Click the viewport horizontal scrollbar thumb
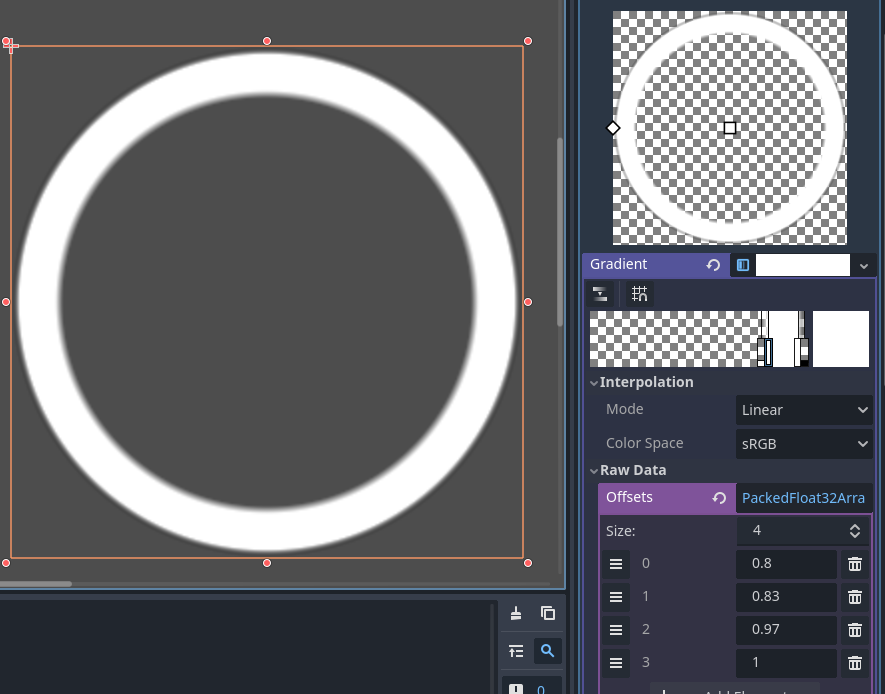Image resolution: width=885 pixels, height=694 pixels. click(36, 584)
